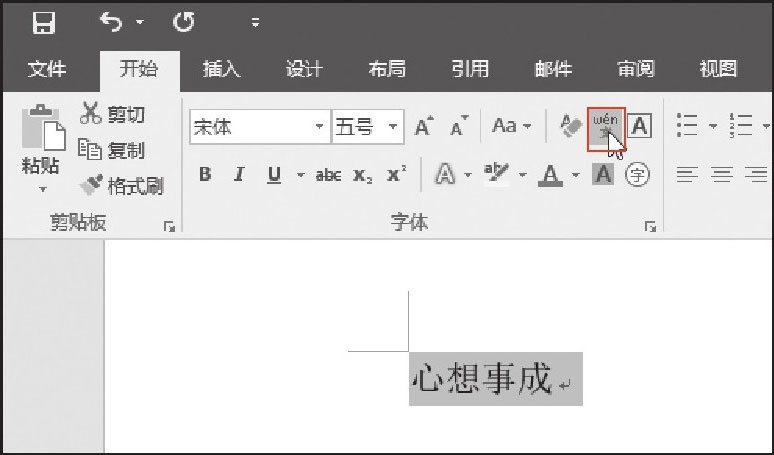Open the undo history dropdown arrow
The width and height of the screenshot is (774, 455).
click(x=140, y=22)
